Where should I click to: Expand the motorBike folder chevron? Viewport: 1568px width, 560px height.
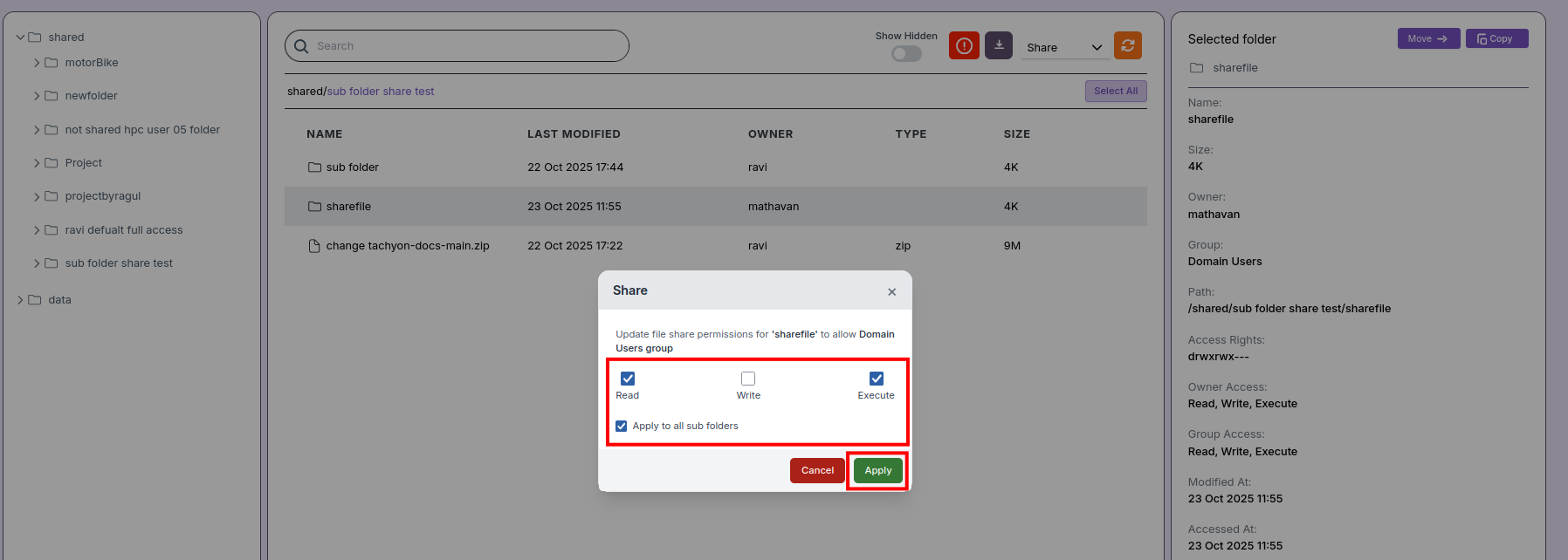(37, 63)
